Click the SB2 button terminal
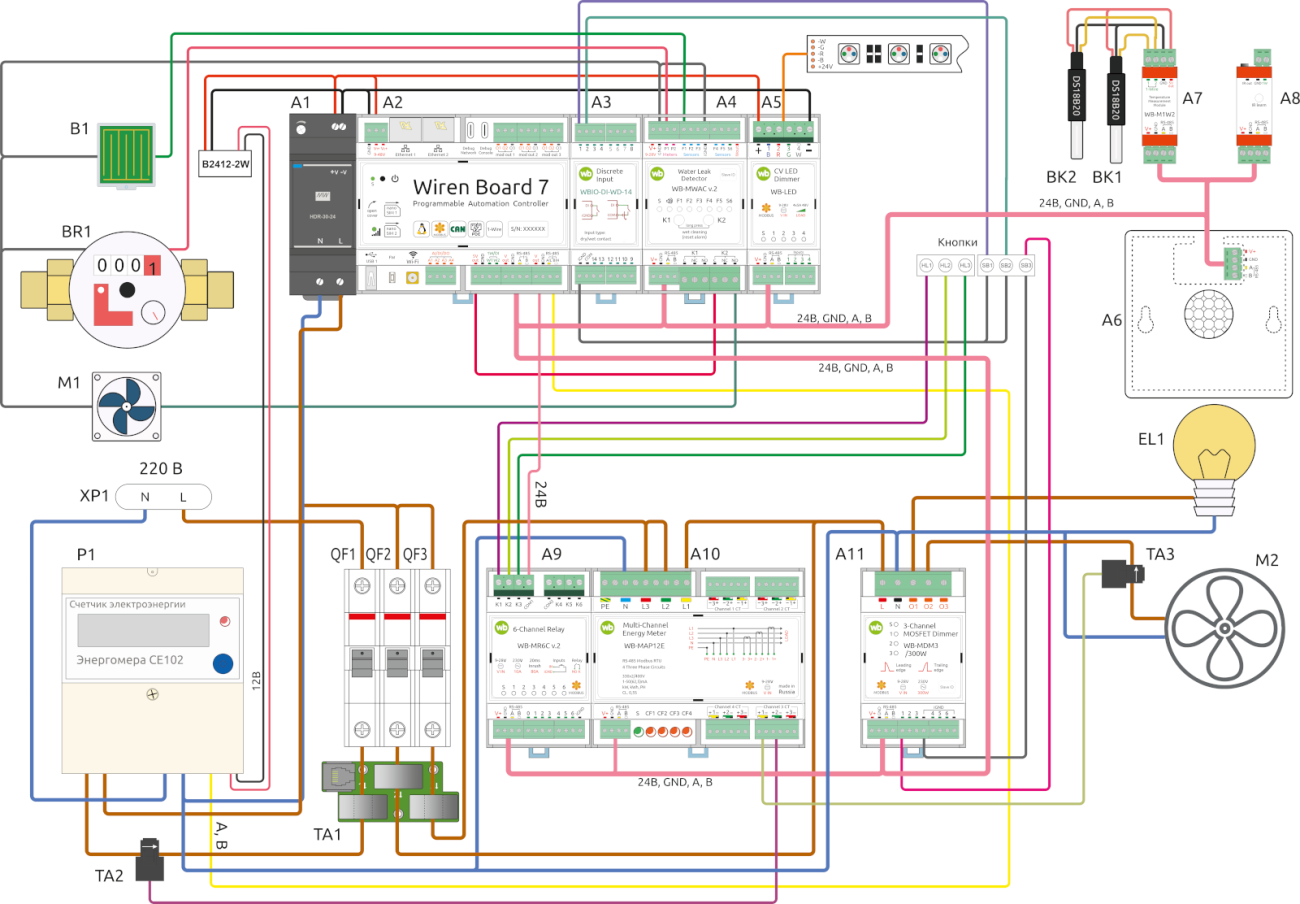This screenshot has height=904, width=1300. point(1006,264)
